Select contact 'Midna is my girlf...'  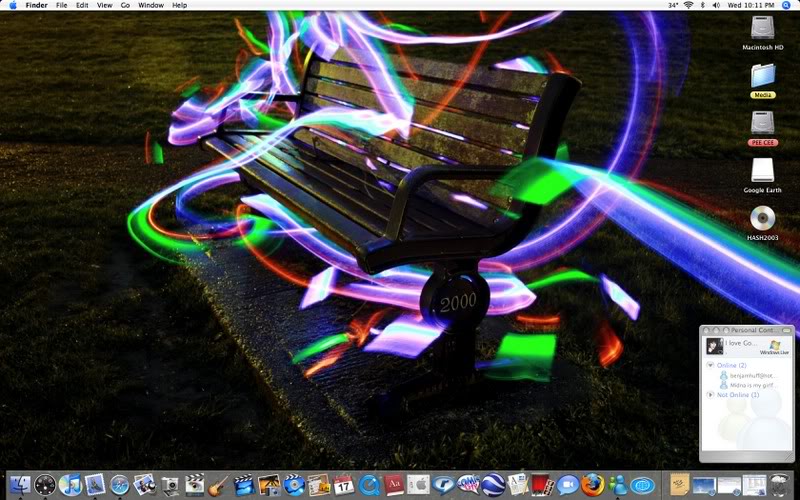coord(748,385)
